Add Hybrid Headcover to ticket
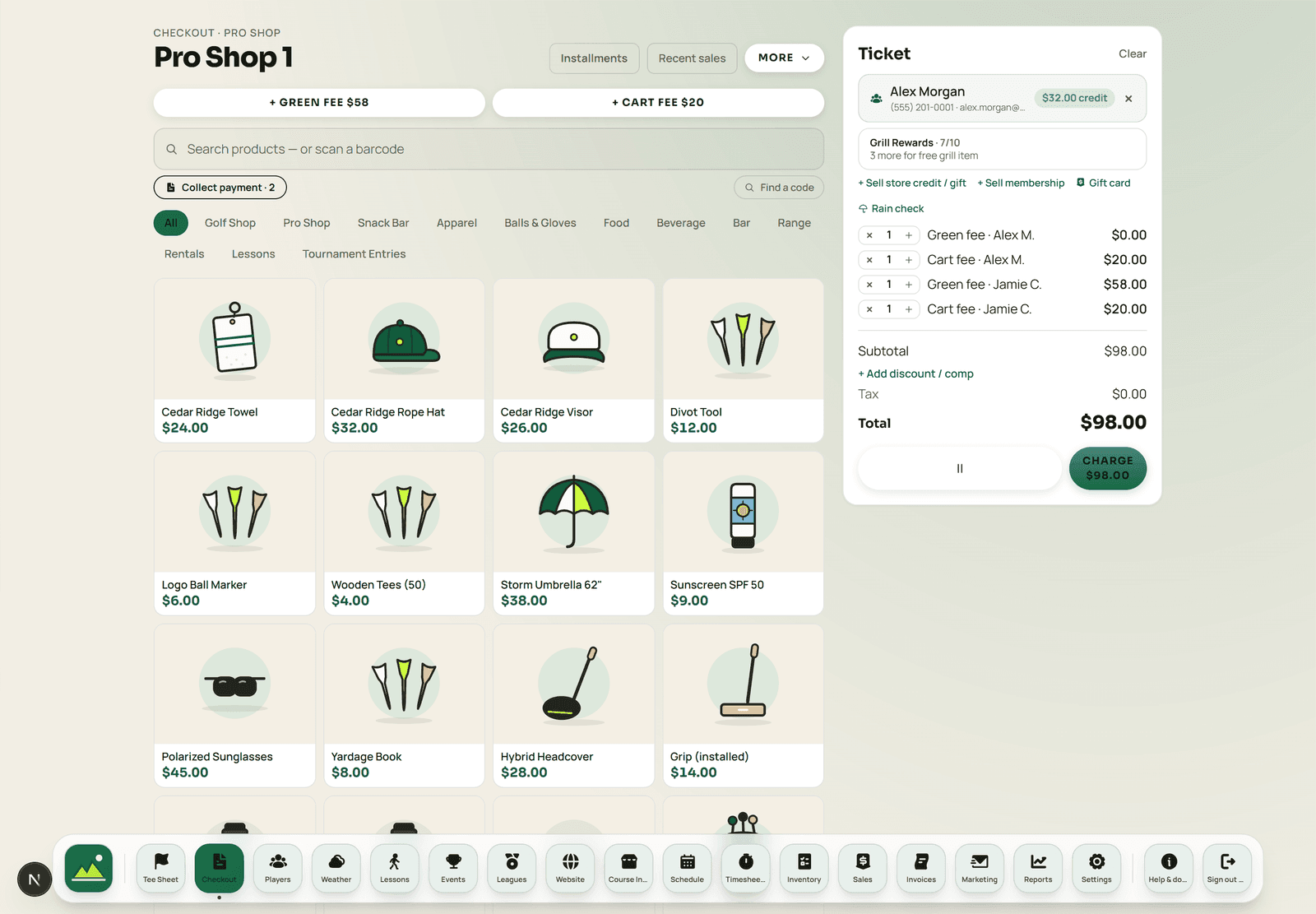The height and width of the screenshot is (914, 1316). (573, 705)
